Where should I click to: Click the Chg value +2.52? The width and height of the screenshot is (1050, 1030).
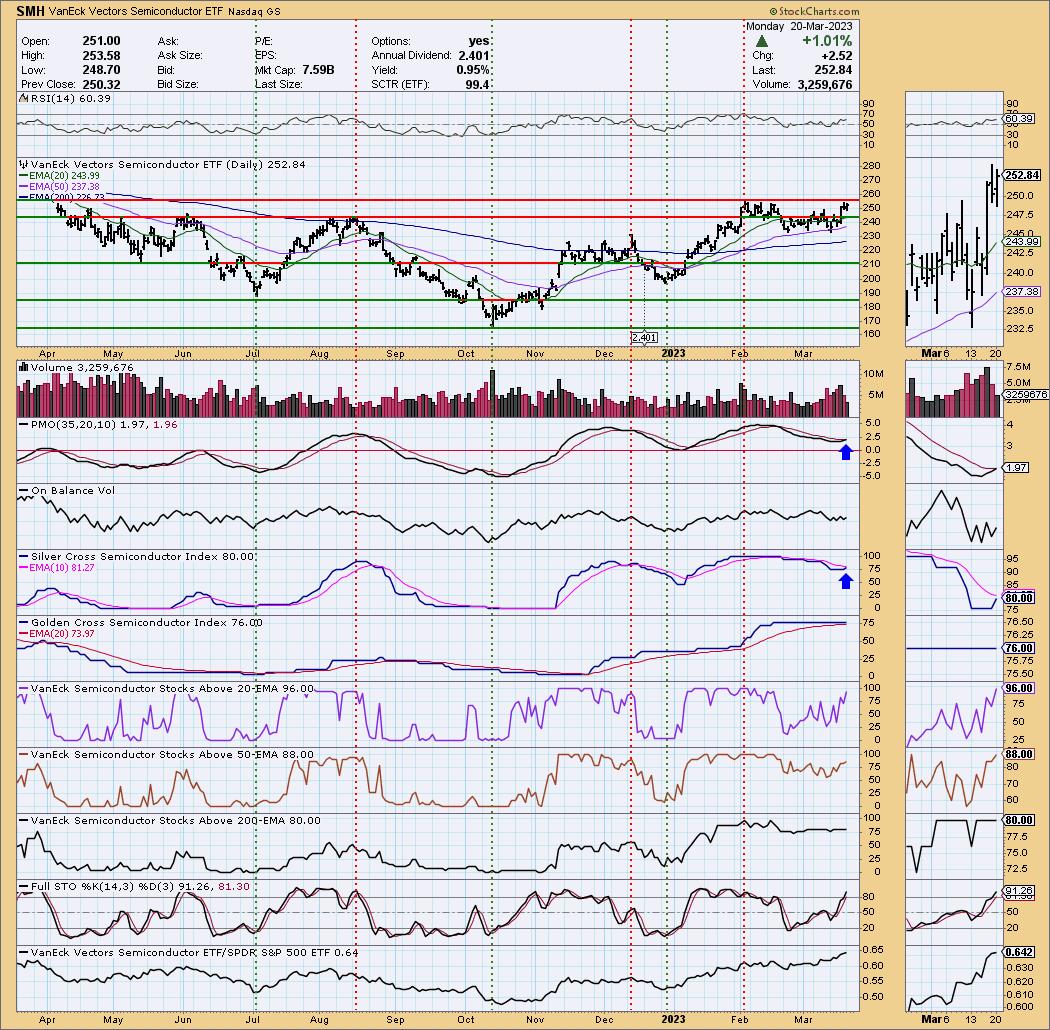[x=839, y=56]
